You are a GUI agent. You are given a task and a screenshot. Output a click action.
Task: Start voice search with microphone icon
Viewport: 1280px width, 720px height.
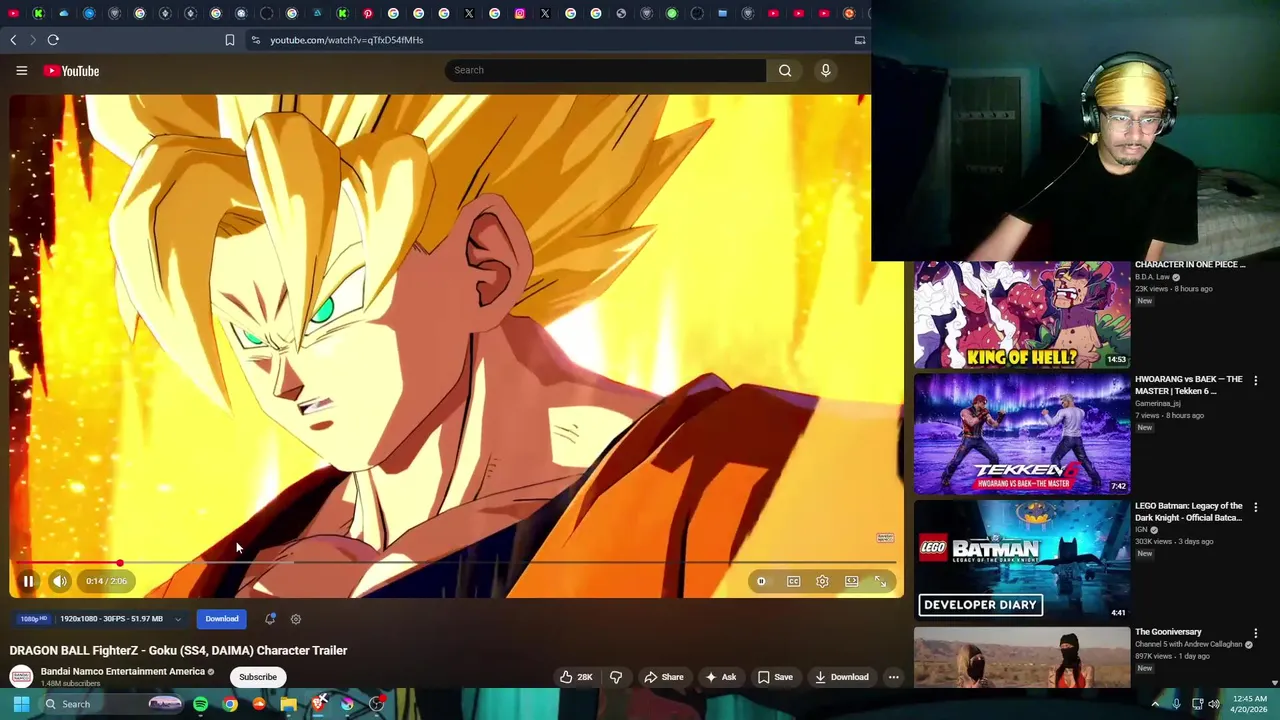[825, 70]
